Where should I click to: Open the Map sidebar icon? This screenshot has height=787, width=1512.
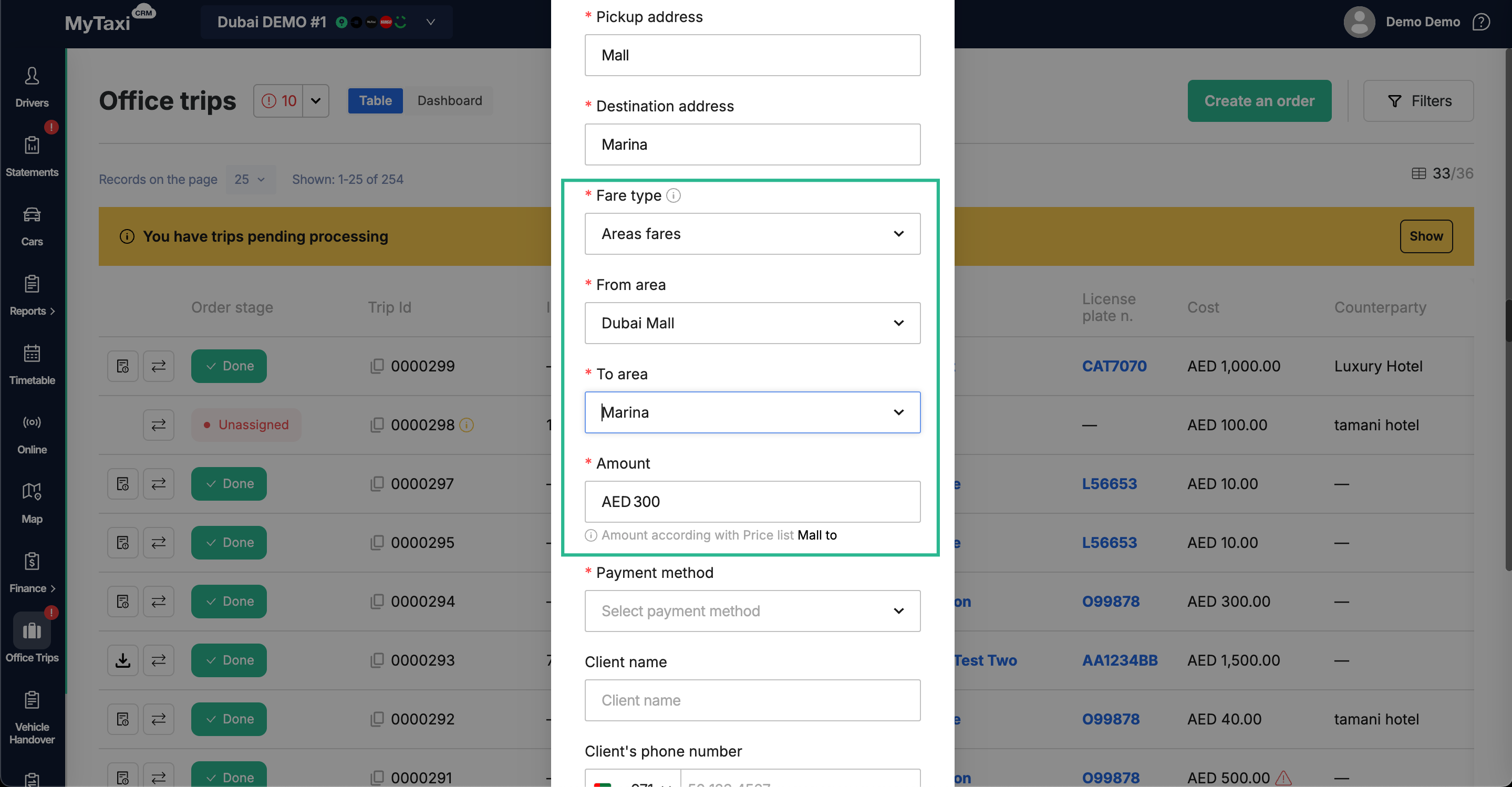tap(32, 492)
